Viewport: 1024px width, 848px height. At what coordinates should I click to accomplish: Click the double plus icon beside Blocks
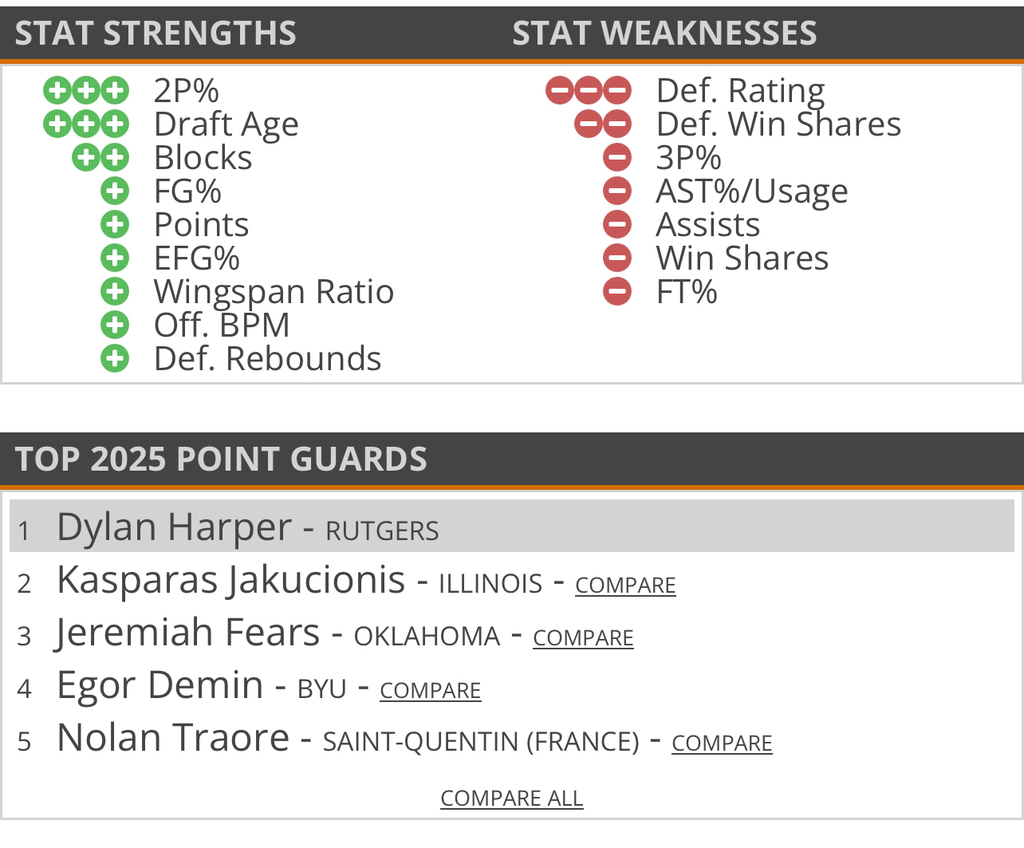101,158
